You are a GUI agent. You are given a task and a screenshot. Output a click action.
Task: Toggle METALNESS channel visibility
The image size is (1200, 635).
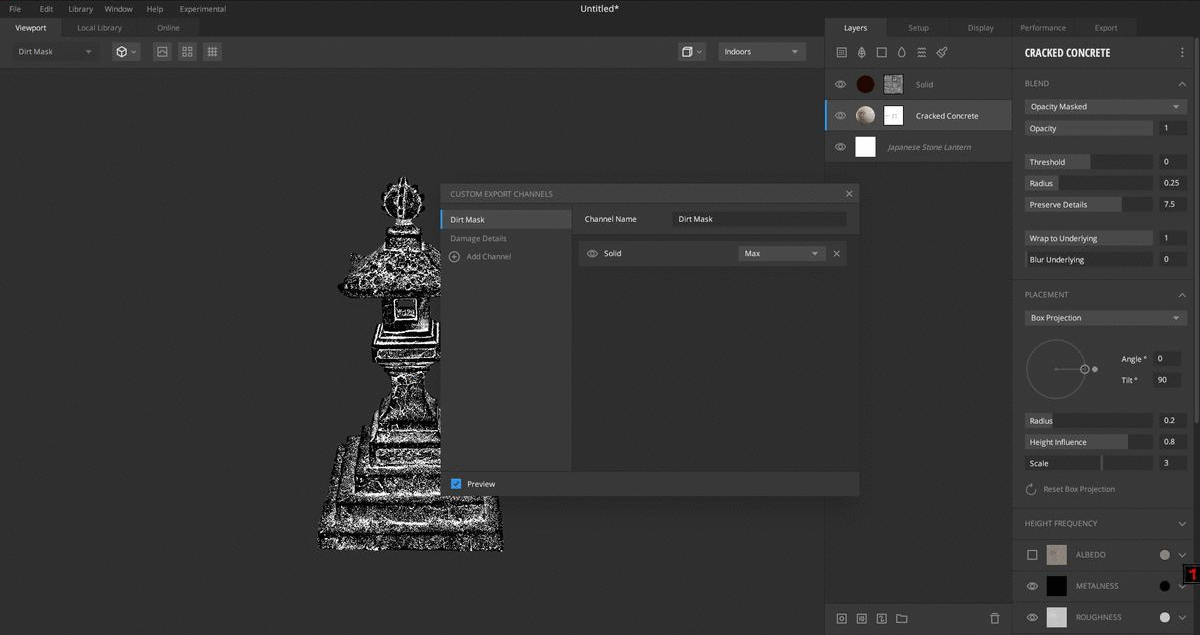pyautogui.click(x=1032, y=586)
